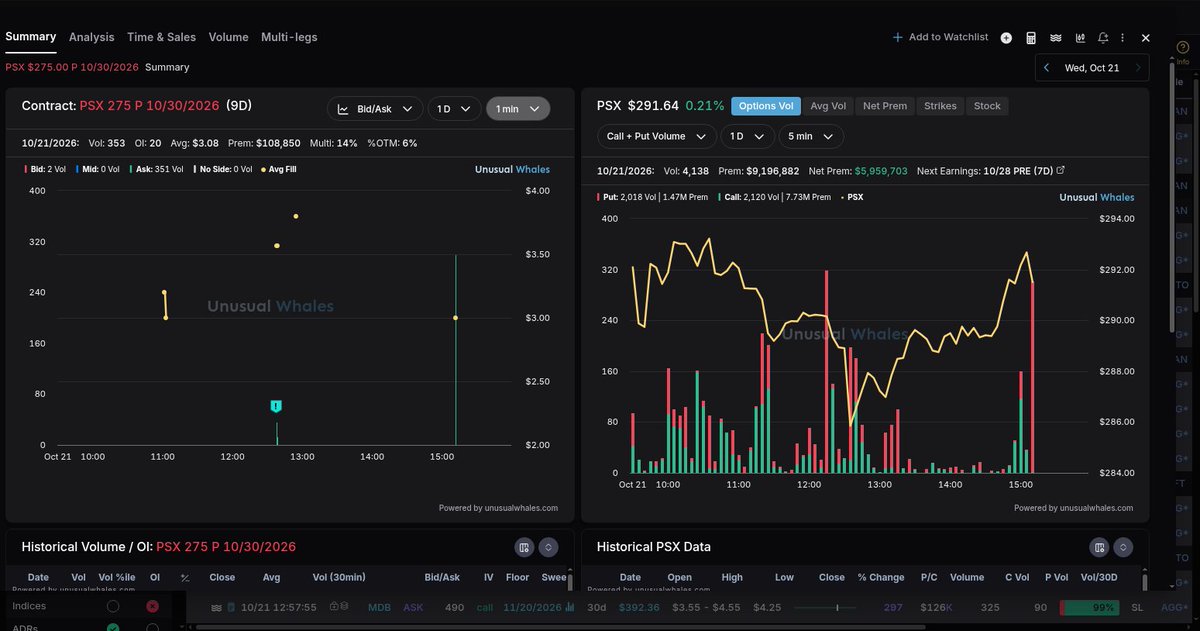Go to next date with right arrow
Screen dimensions: 1200x631
[1138, 68]
